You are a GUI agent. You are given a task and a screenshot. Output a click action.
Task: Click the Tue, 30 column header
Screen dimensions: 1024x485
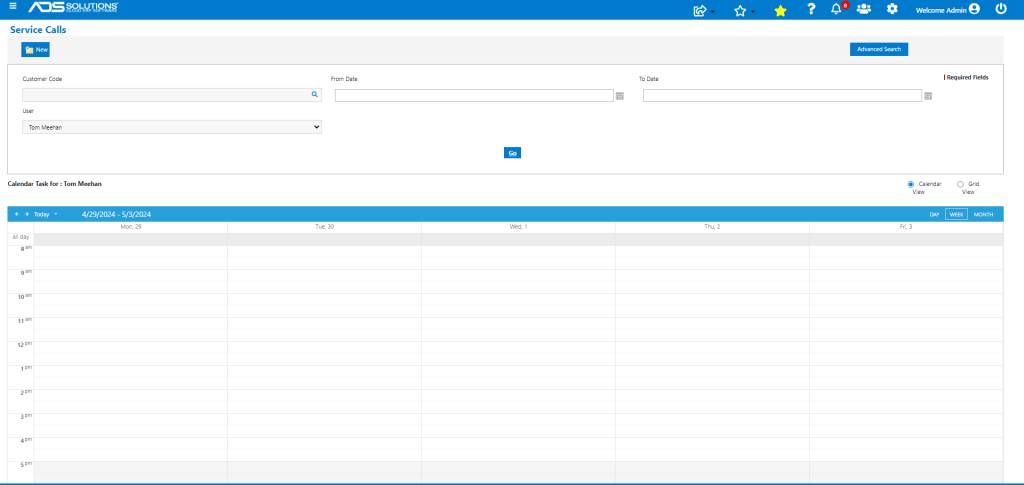tap(325, 227)
